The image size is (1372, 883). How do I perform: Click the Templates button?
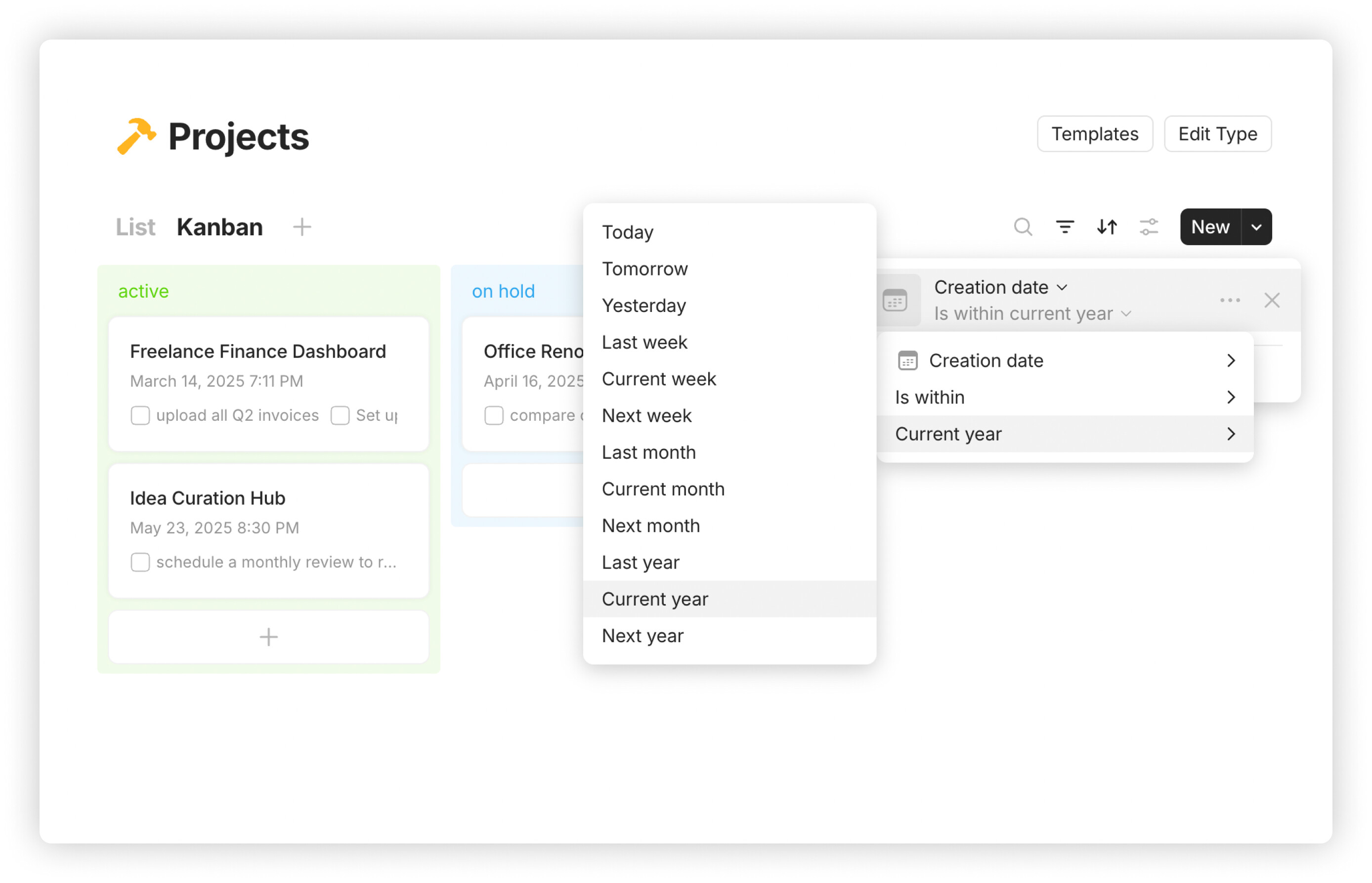pos(1094,134)
